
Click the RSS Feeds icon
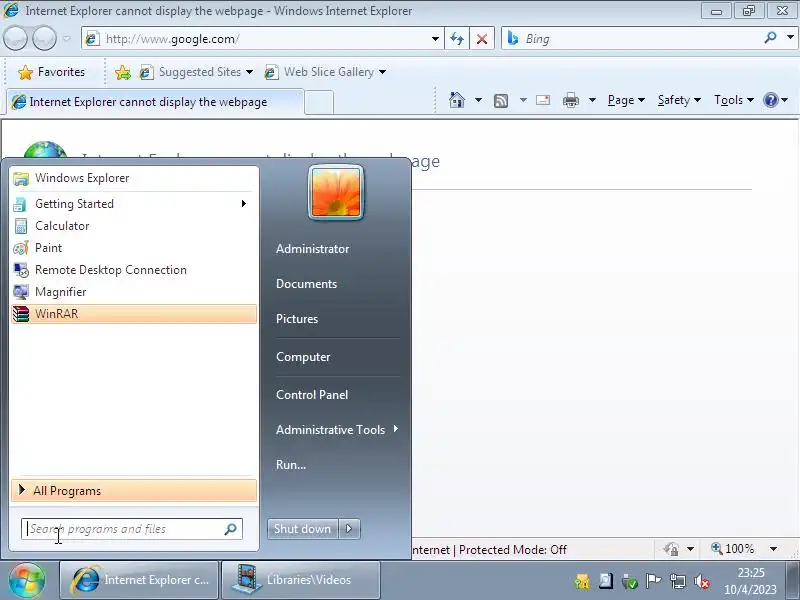click(501, 101)
